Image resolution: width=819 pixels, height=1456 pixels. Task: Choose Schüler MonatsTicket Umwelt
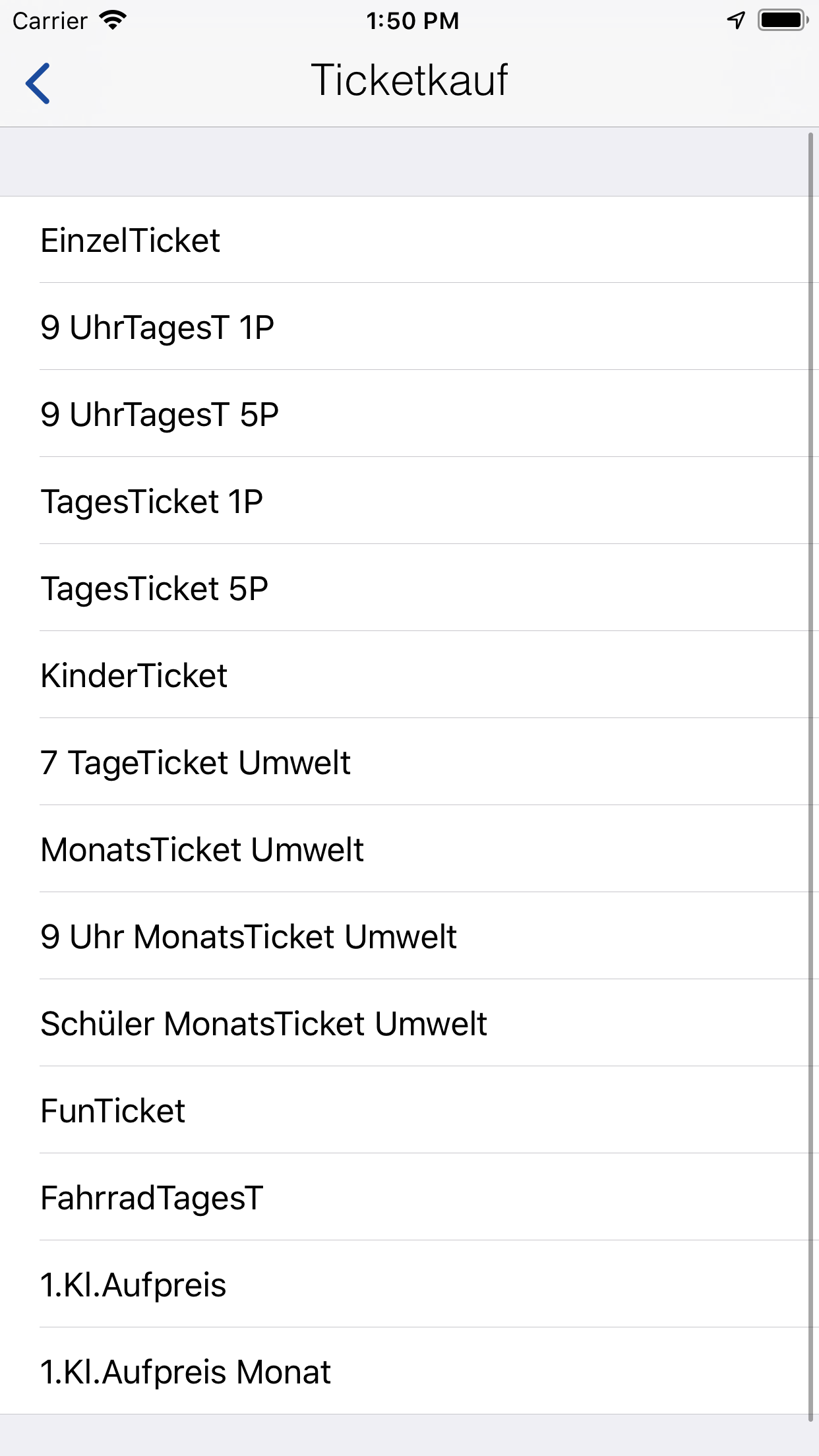[x=409, y=1023]
